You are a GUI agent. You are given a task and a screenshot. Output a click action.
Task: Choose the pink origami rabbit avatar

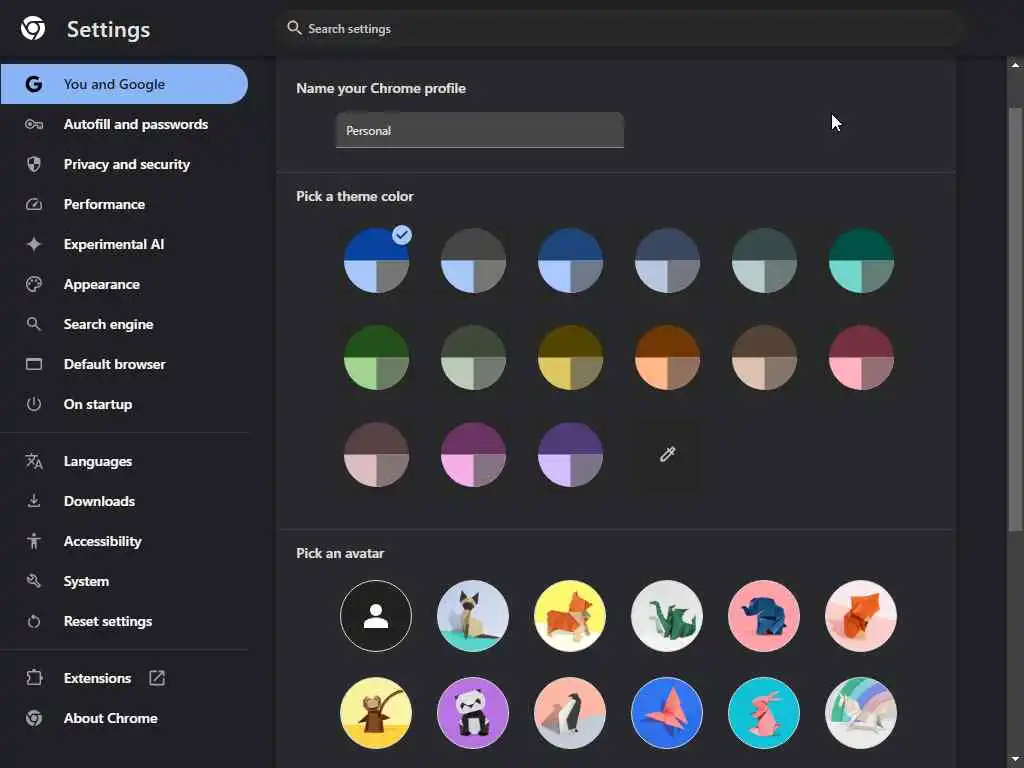click(764, 712)
